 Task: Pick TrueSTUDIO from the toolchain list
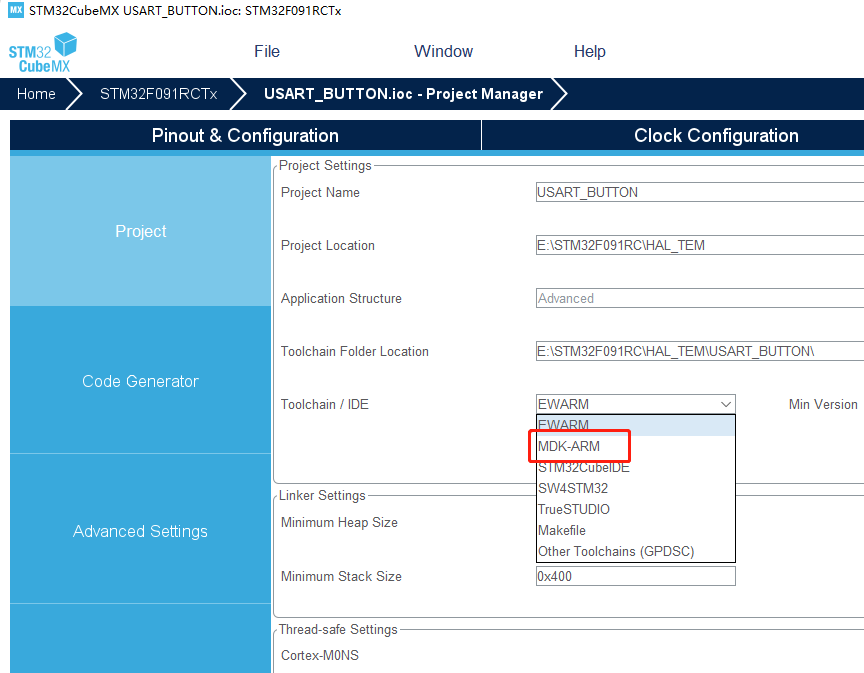click(636, 509)
